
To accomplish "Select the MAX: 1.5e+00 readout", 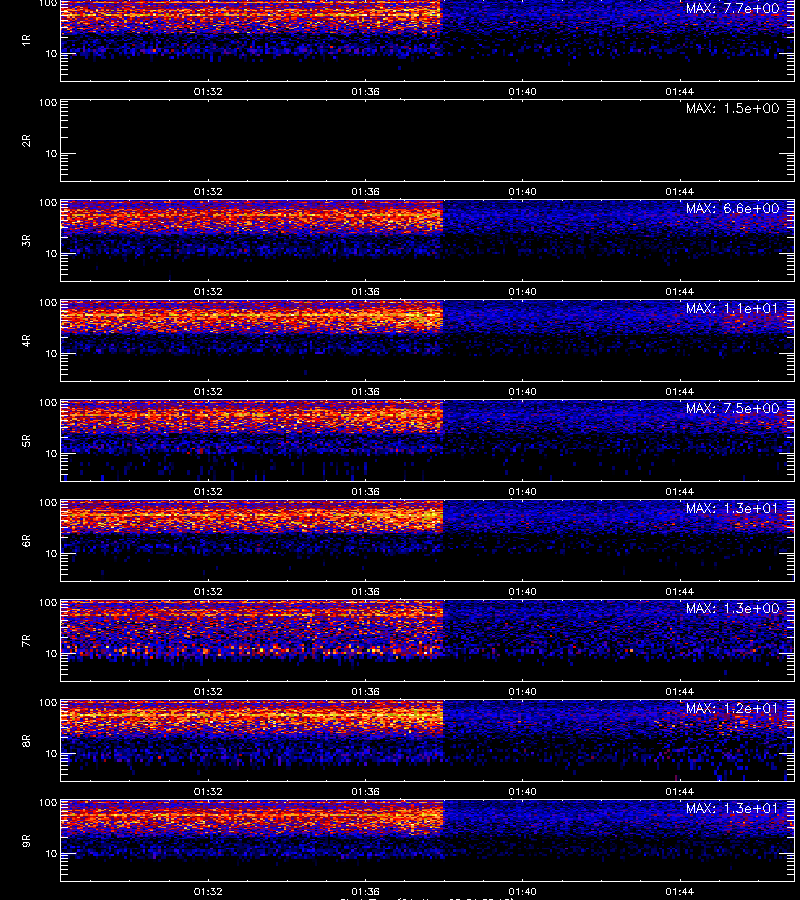I will coord(732,108).
